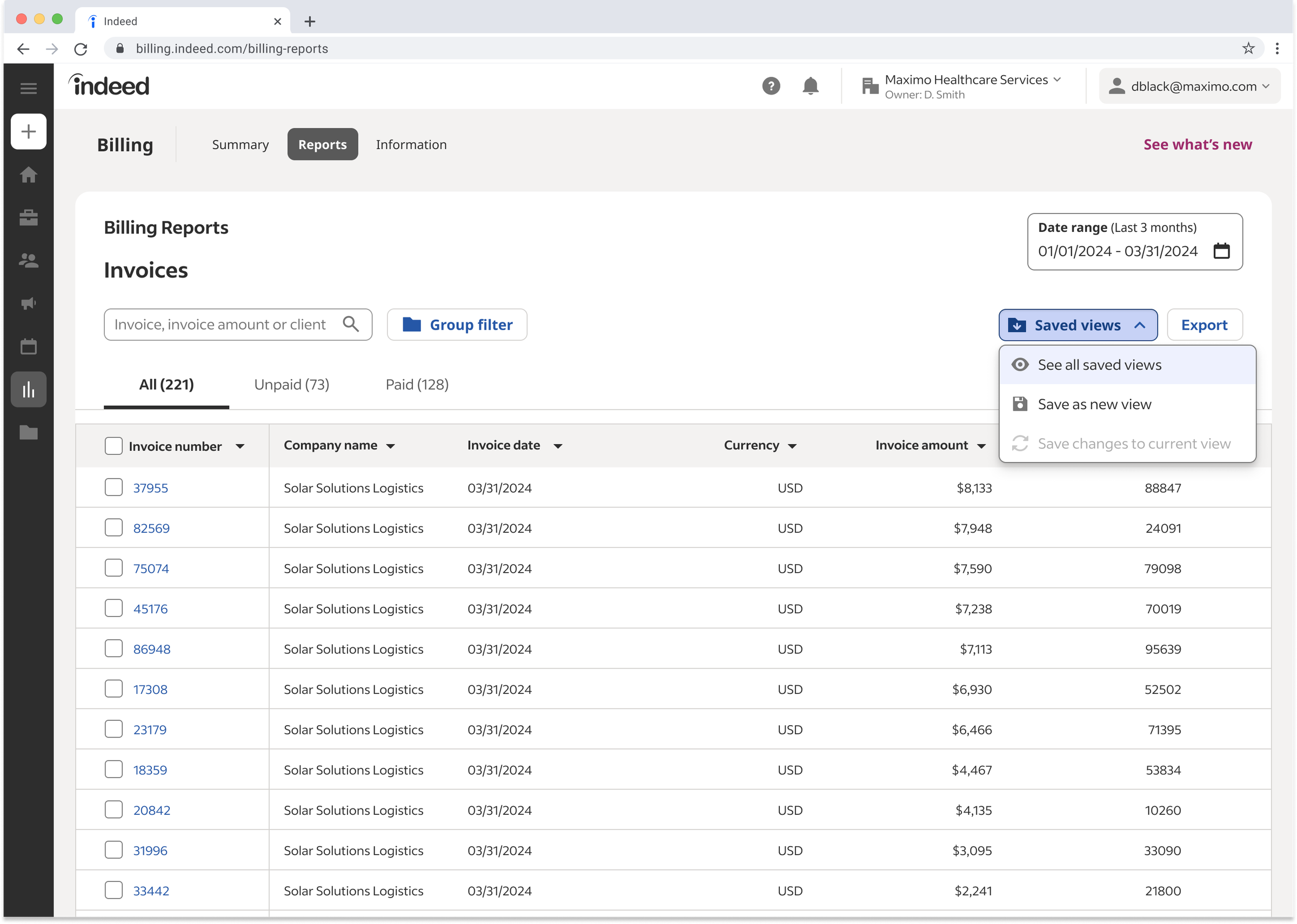Click the $8,133 invoice amount cell

coord(974,487)
